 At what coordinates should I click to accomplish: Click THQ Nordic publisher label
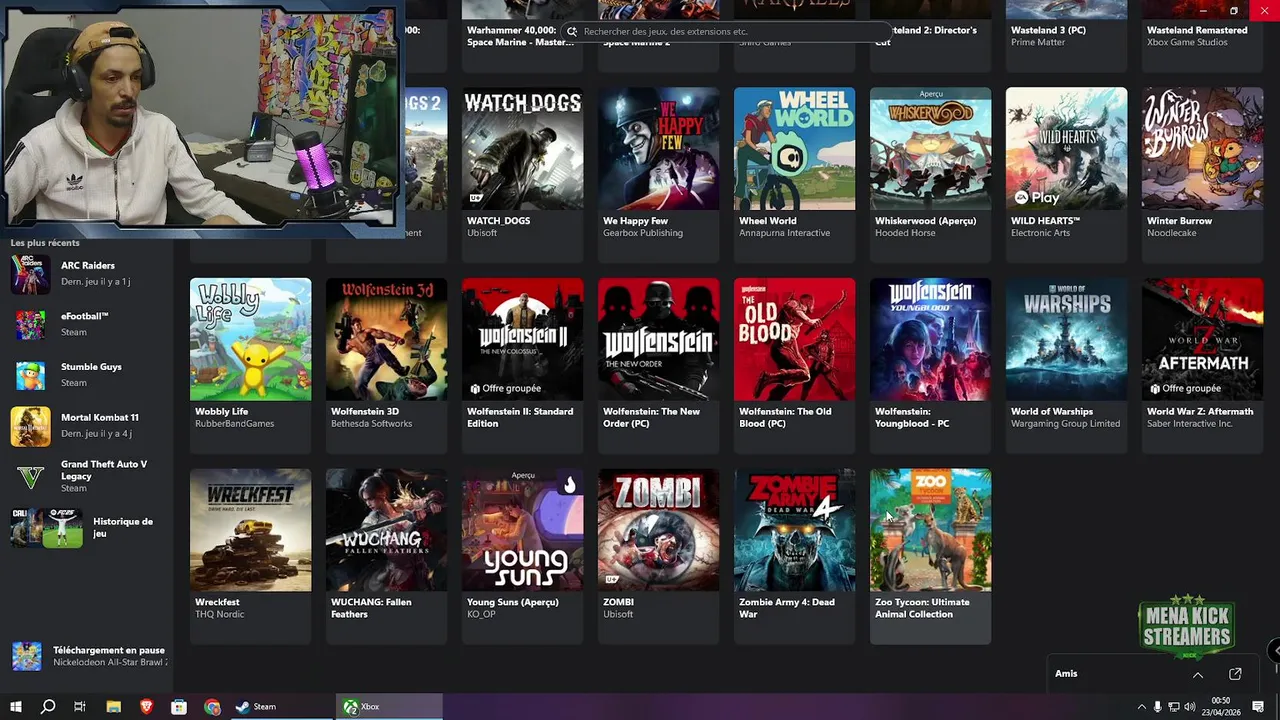219,614
